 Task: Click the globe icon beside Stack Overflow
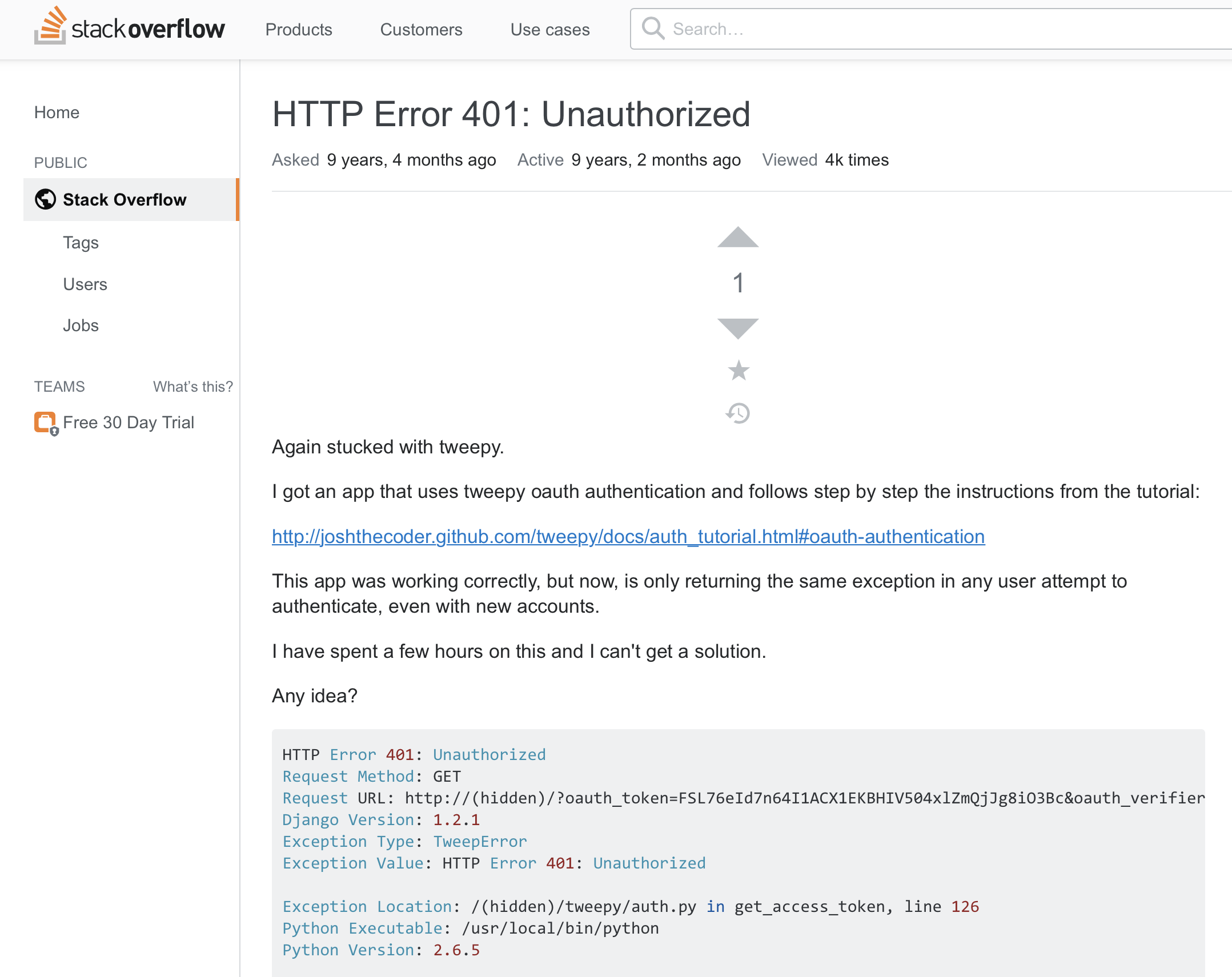point(45,199)
